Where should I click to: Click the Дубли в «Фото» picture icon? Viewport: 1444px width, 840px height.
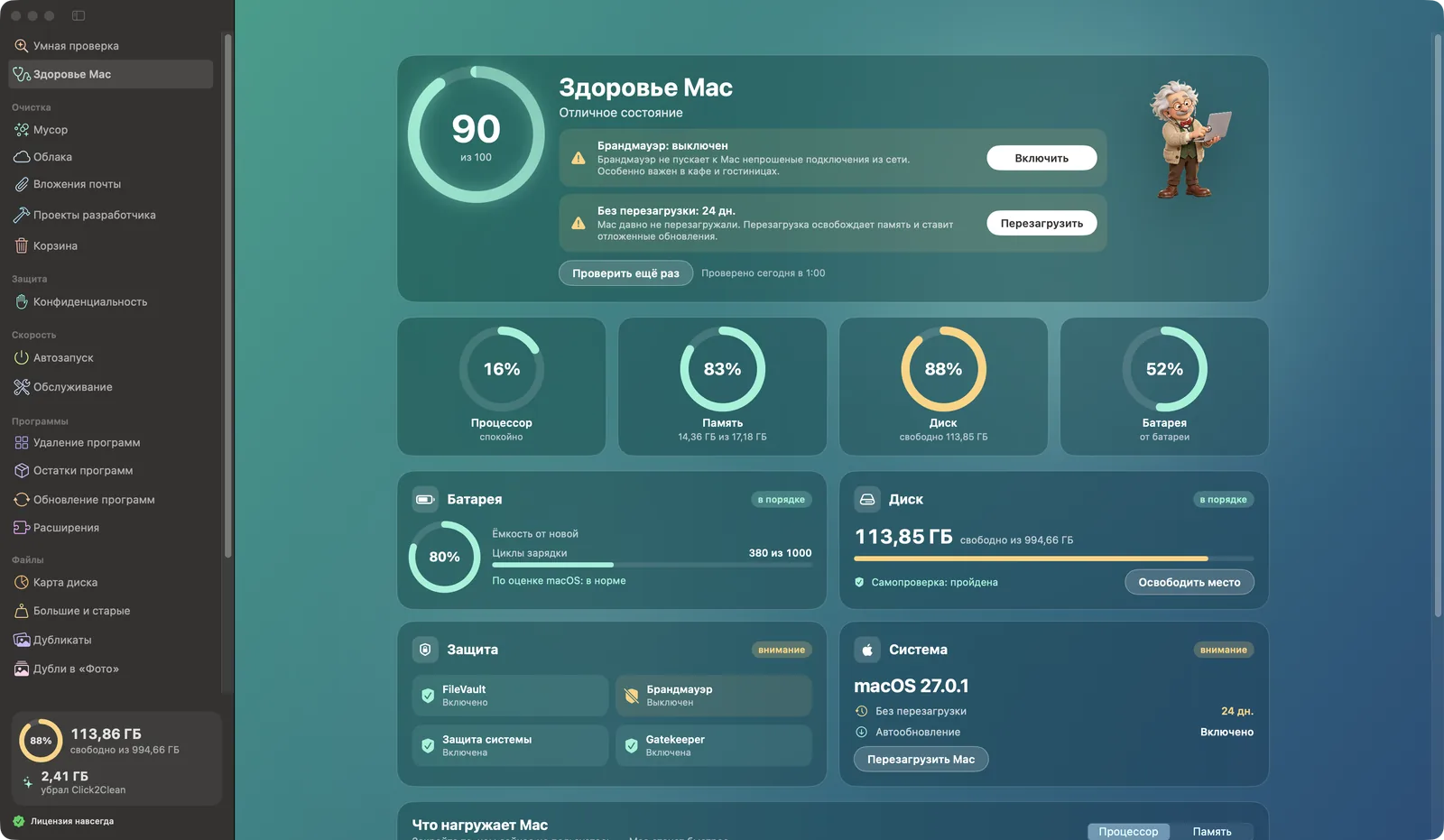[x=22, y=669]
